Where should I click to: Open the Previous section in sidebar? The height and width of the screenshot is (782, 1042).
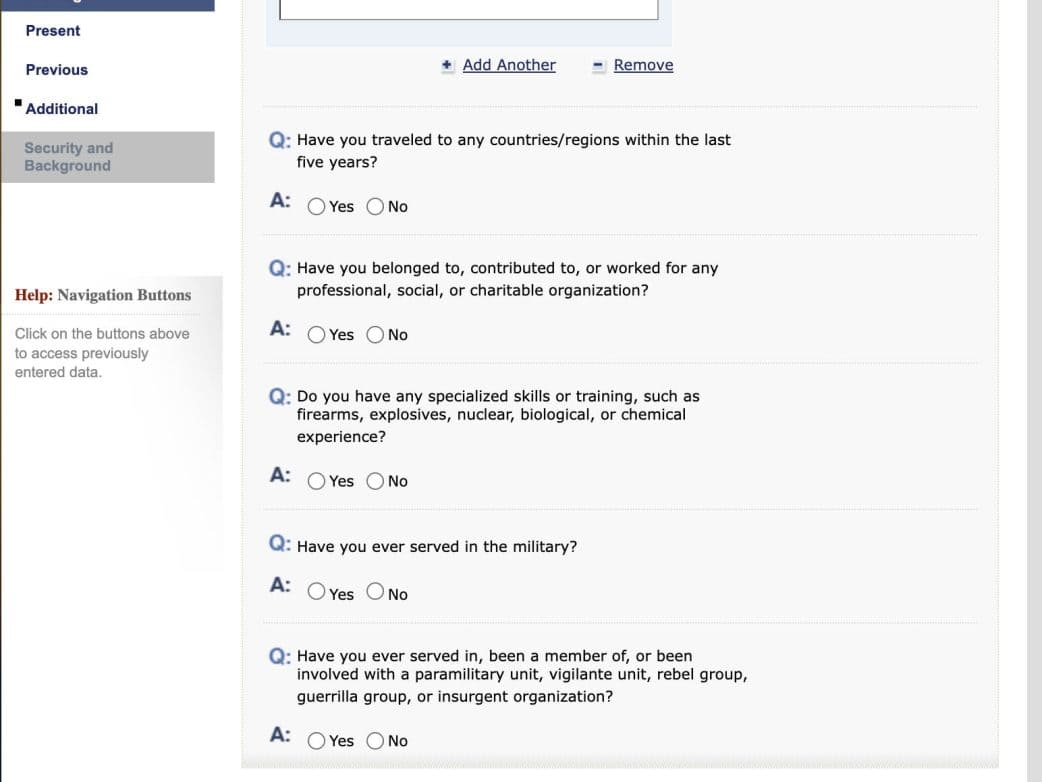coord(57,69)
